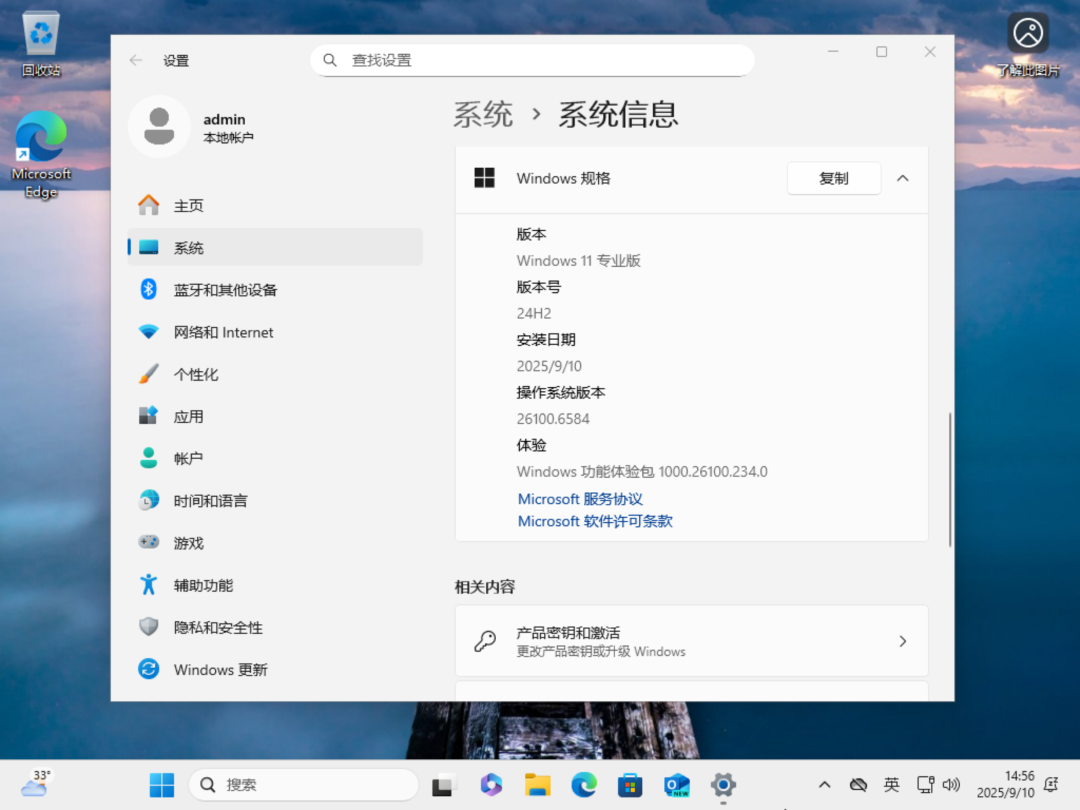The image size is (1080, 810).
Task: Launch Microsoft Edge from the taskbar
Action: click(x=583, y=785)
